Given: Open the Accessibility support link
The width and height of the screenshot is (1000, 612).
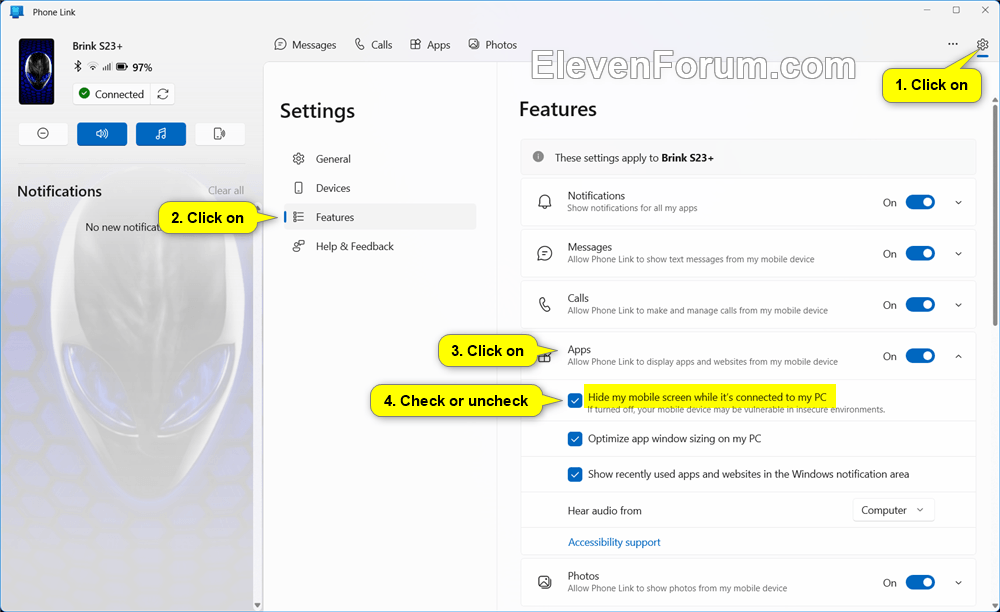Looking at the screenshot, I should 614,542.
